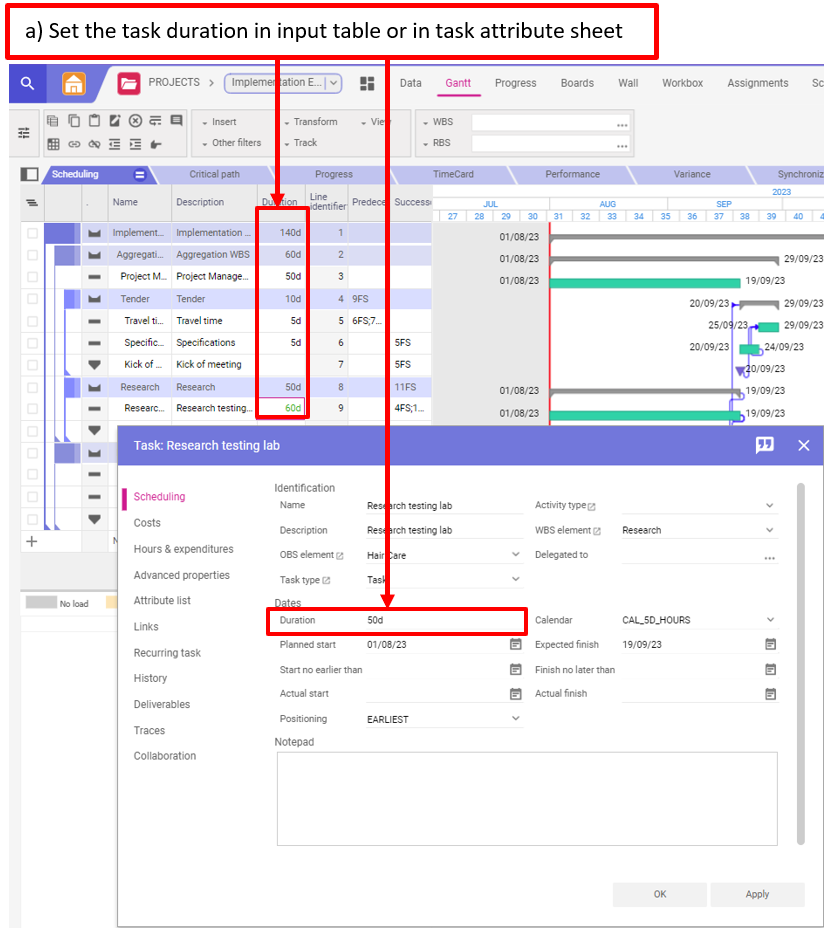827x930 pixels.
Task: Tick the checkbox for Travel time row
Action: point(33,321)
